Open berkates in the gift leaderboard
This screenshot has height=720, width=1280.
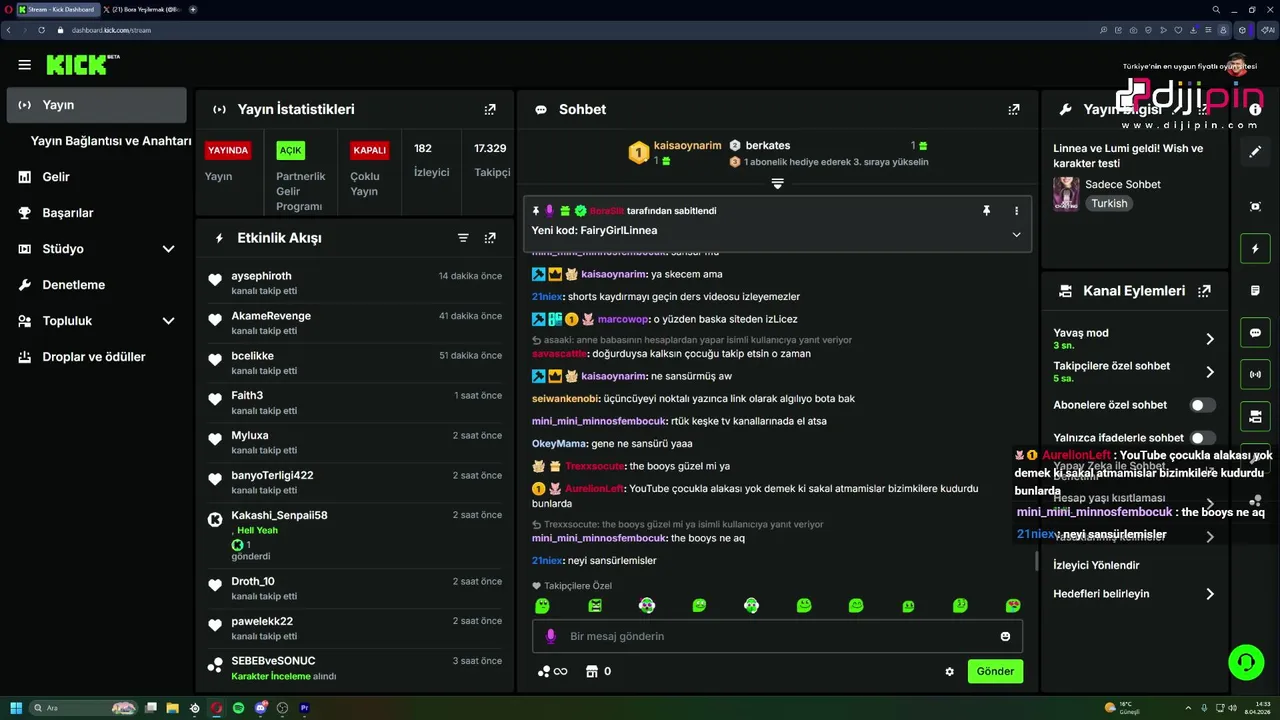(x=768, y=146)
